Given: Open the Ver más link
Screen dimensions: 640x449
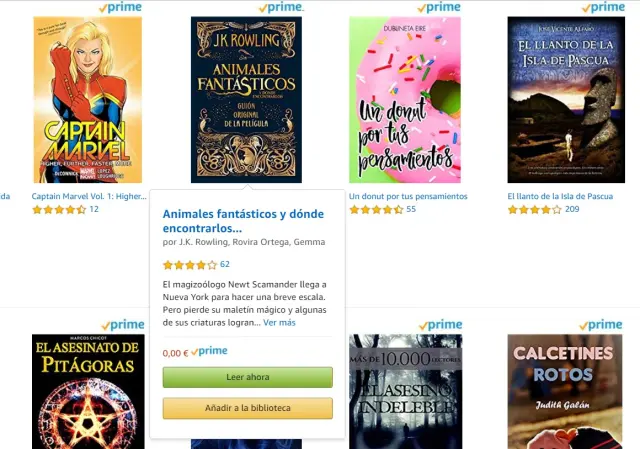Looking at the screenshot, I should click(x=279, y=323).
